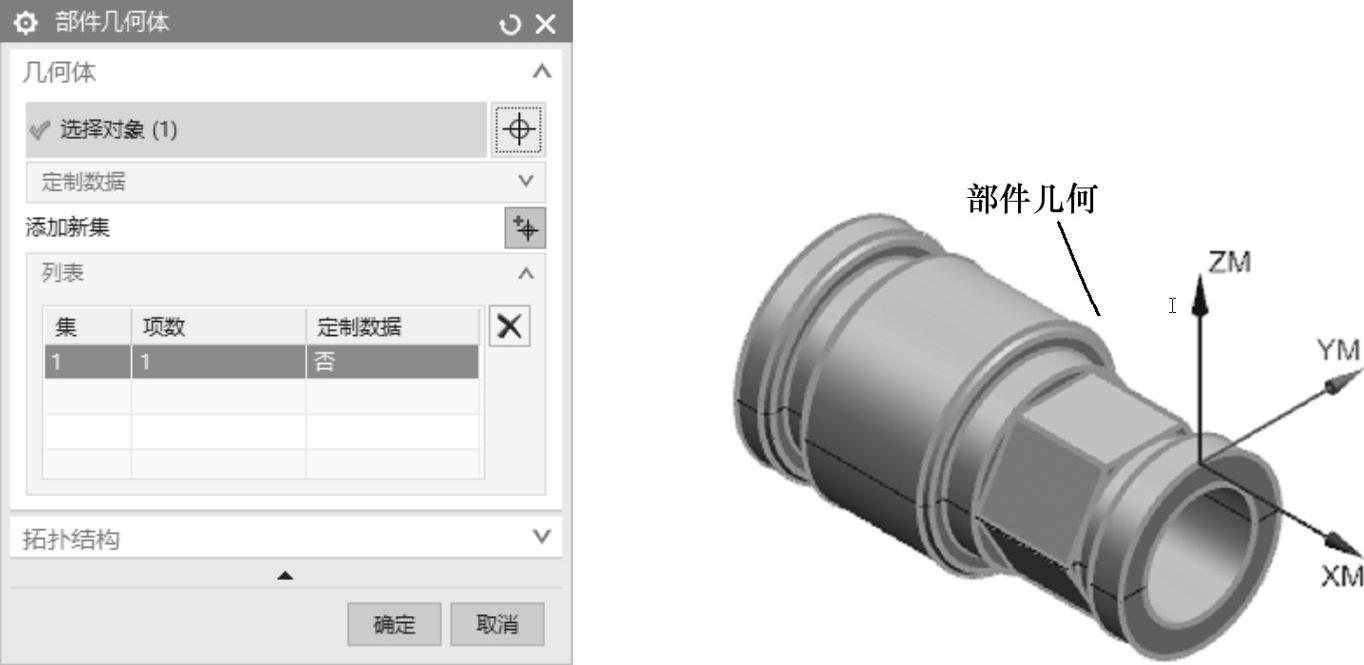Click the 取消 button
The image size is (1364, 665).
click(497, 624)
